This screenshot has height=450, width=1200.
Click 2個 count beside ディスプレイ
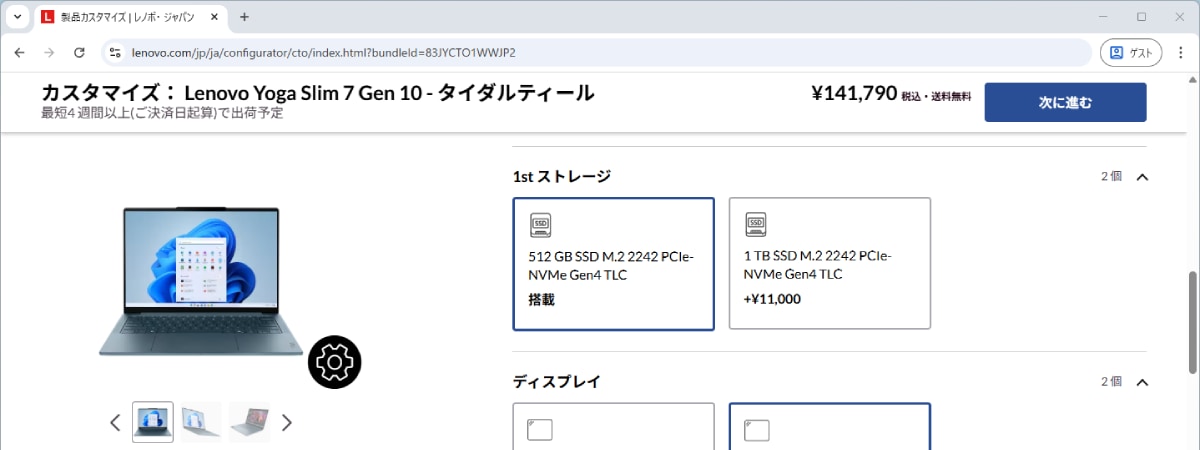(x=1111, y=382)
